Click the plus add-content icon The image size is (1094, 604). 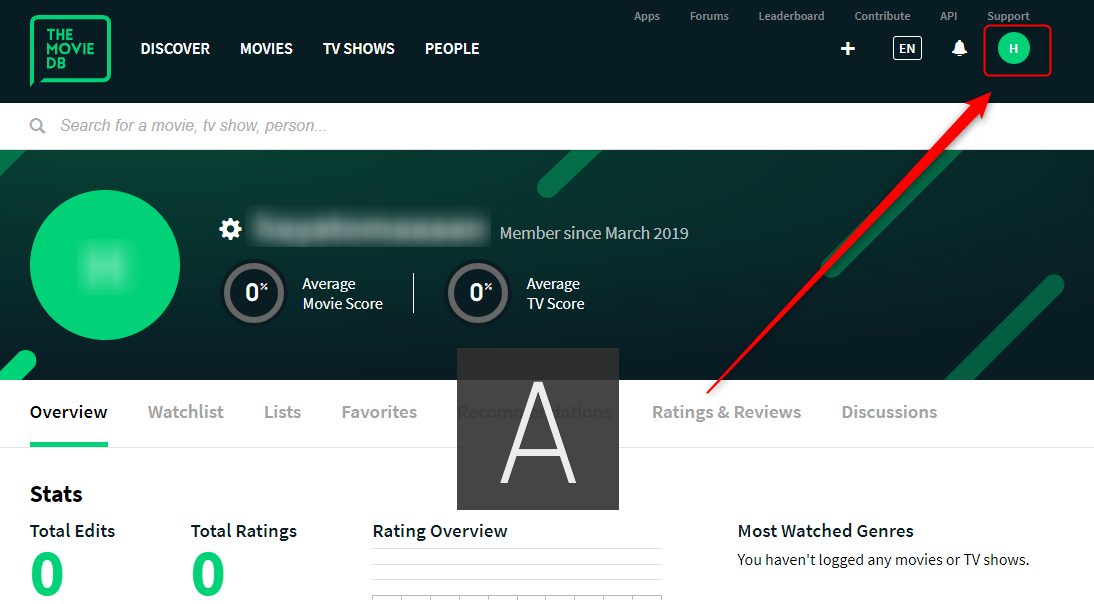(x=848, y=48)
